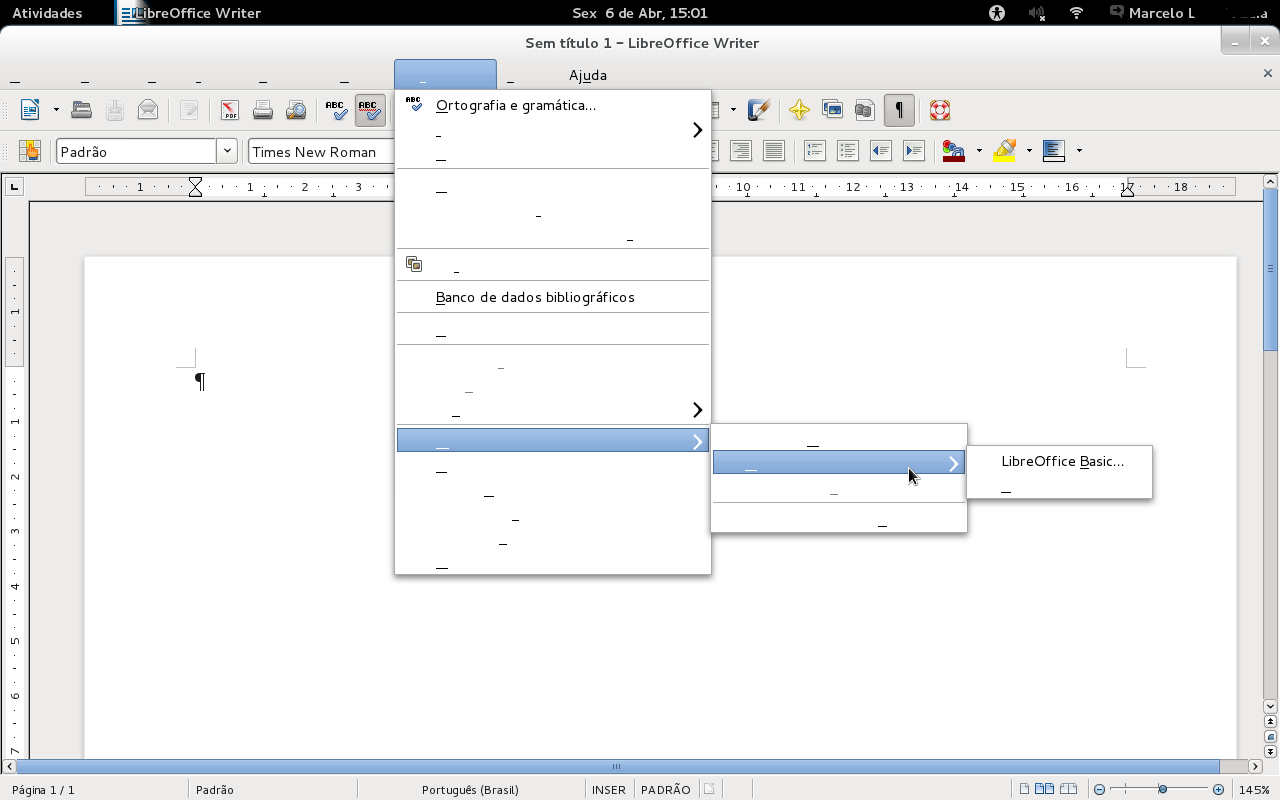Run the spelling and grammar check icon
Viewport: 1280px width, 800px height.
(x=337, y=110)
